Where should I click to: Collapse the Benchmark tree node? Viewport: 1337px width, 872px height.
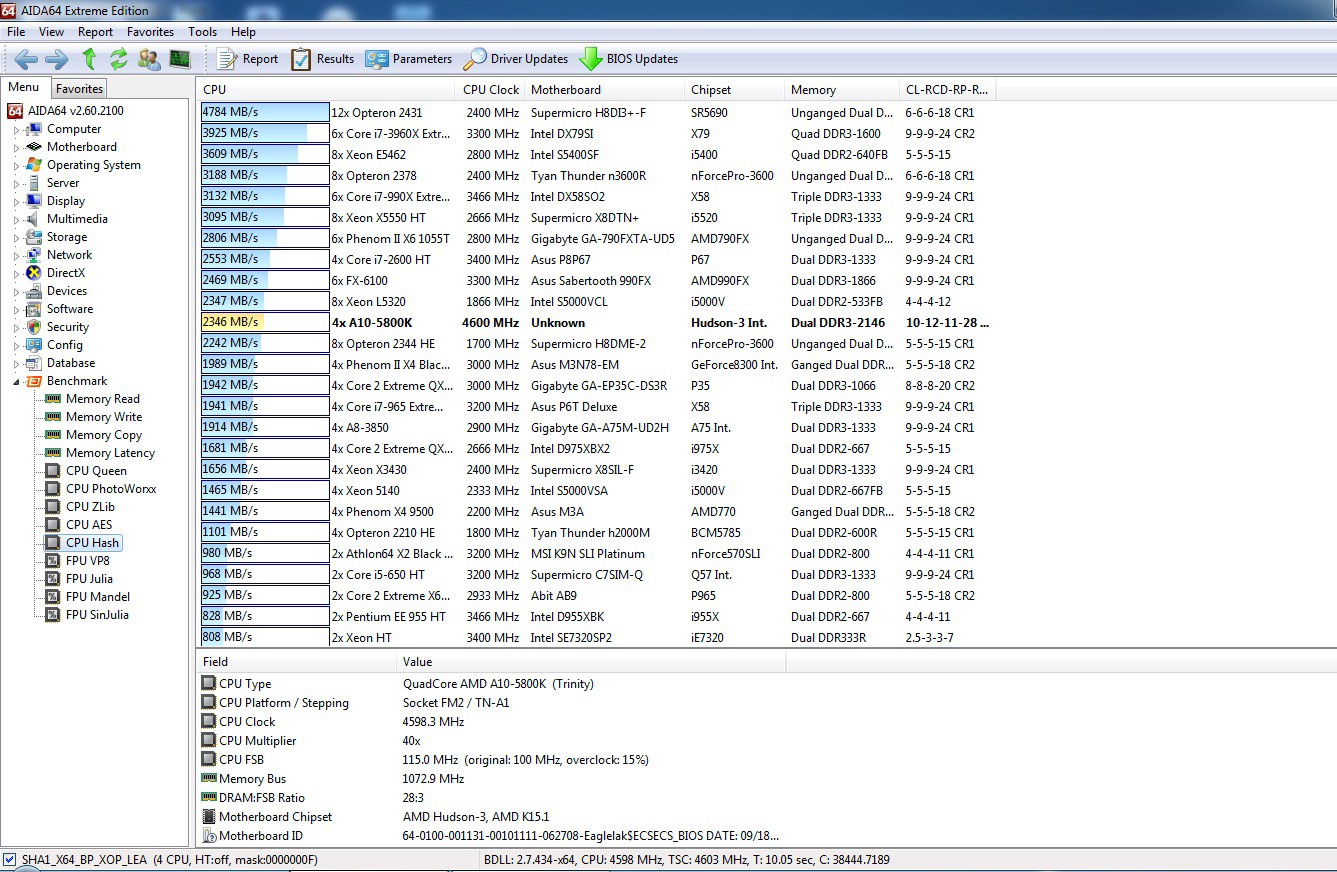pyautogui.click(x=16, y=382)
